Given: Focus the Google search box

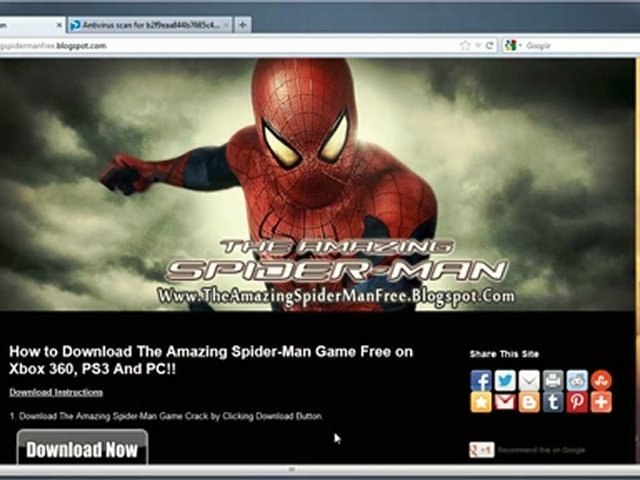Looking at the screenshot, I should click(582, 46).
